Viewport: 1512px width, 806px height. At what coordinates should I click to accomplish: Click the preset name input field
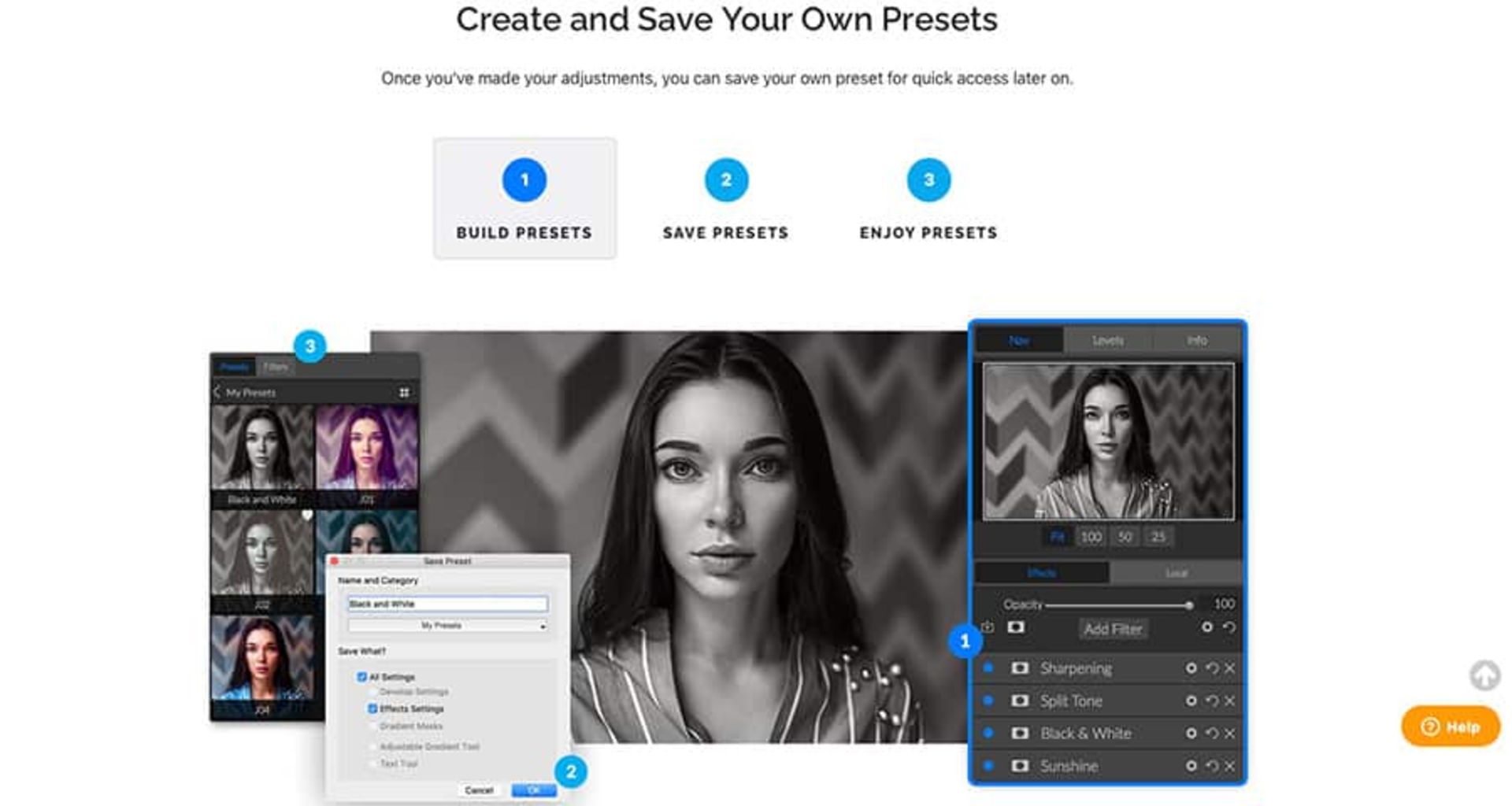[x=447, y=604]
